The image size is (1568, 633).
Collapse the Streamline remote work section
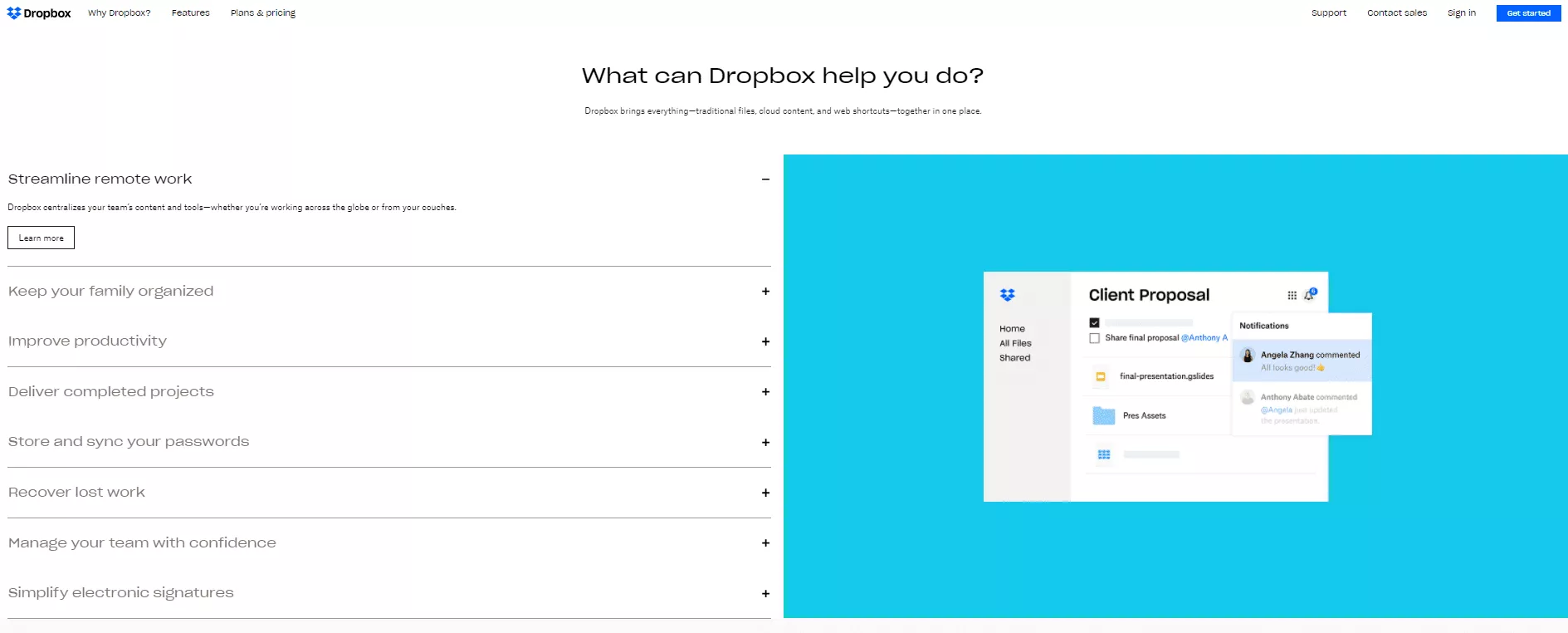point(765,179)
